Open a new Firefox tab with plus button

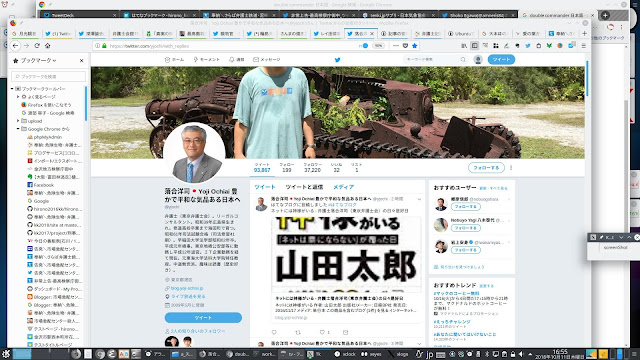pyautogui.click(x=584, y=33)
